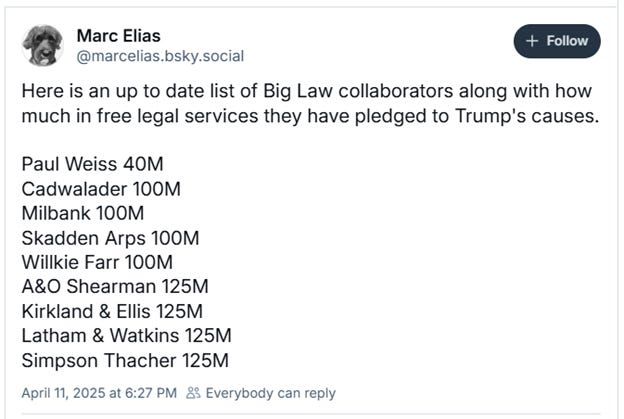Select the Kirkland & Ellis 125M line
Viewport: 624px width, 419px height.
click(112, 312)
